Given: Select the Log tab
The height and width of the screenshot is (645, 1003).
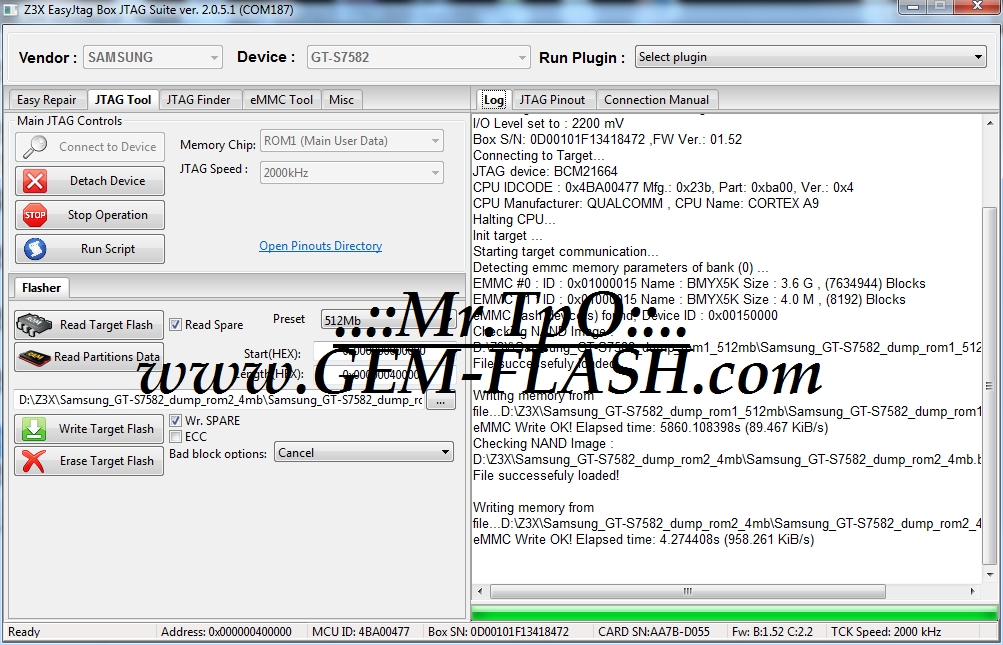Looking at the screenshot, I should point(493,100).
